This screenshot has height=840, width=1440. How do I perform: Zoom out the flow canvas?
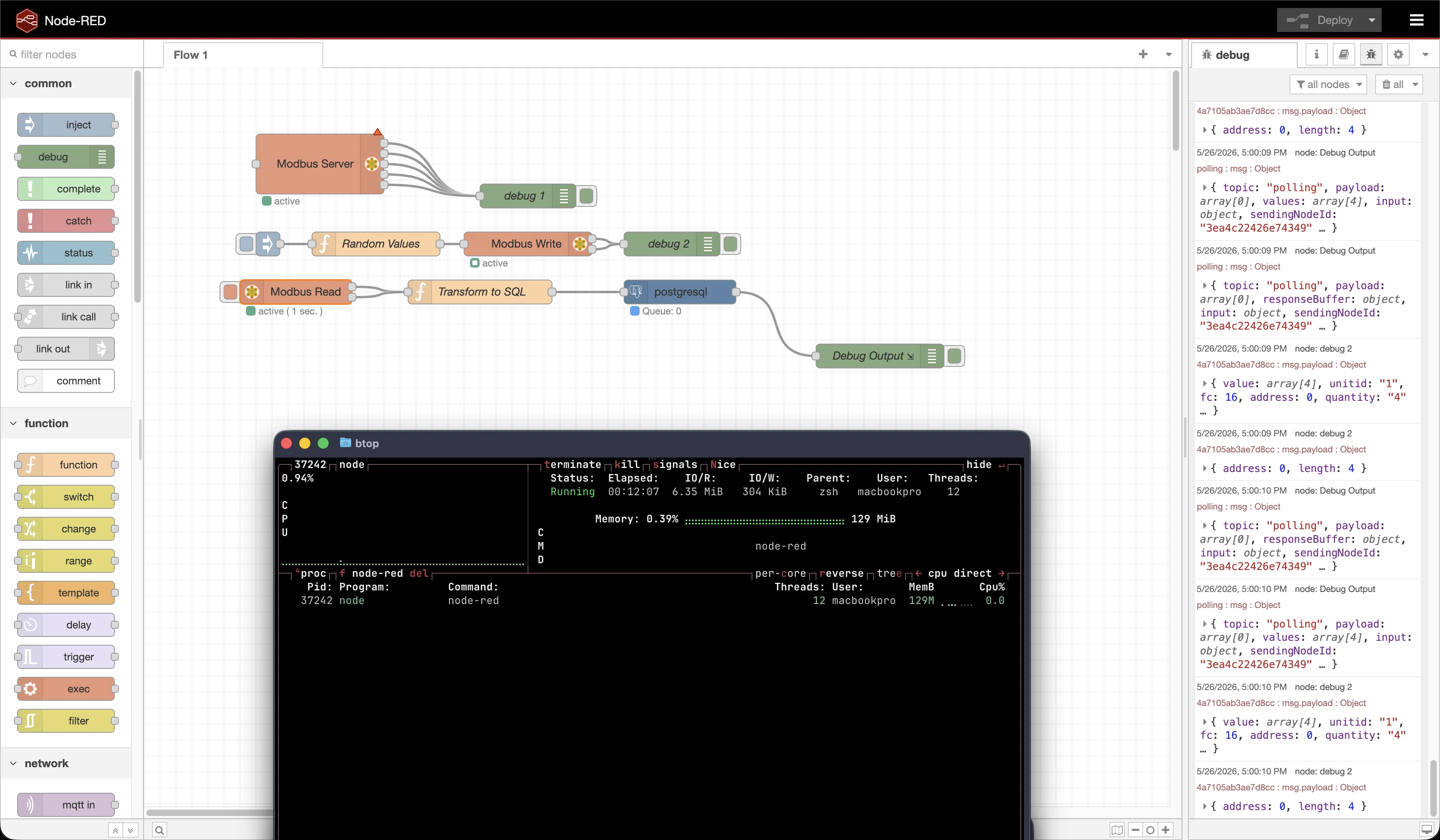(x=1136, y=830)
